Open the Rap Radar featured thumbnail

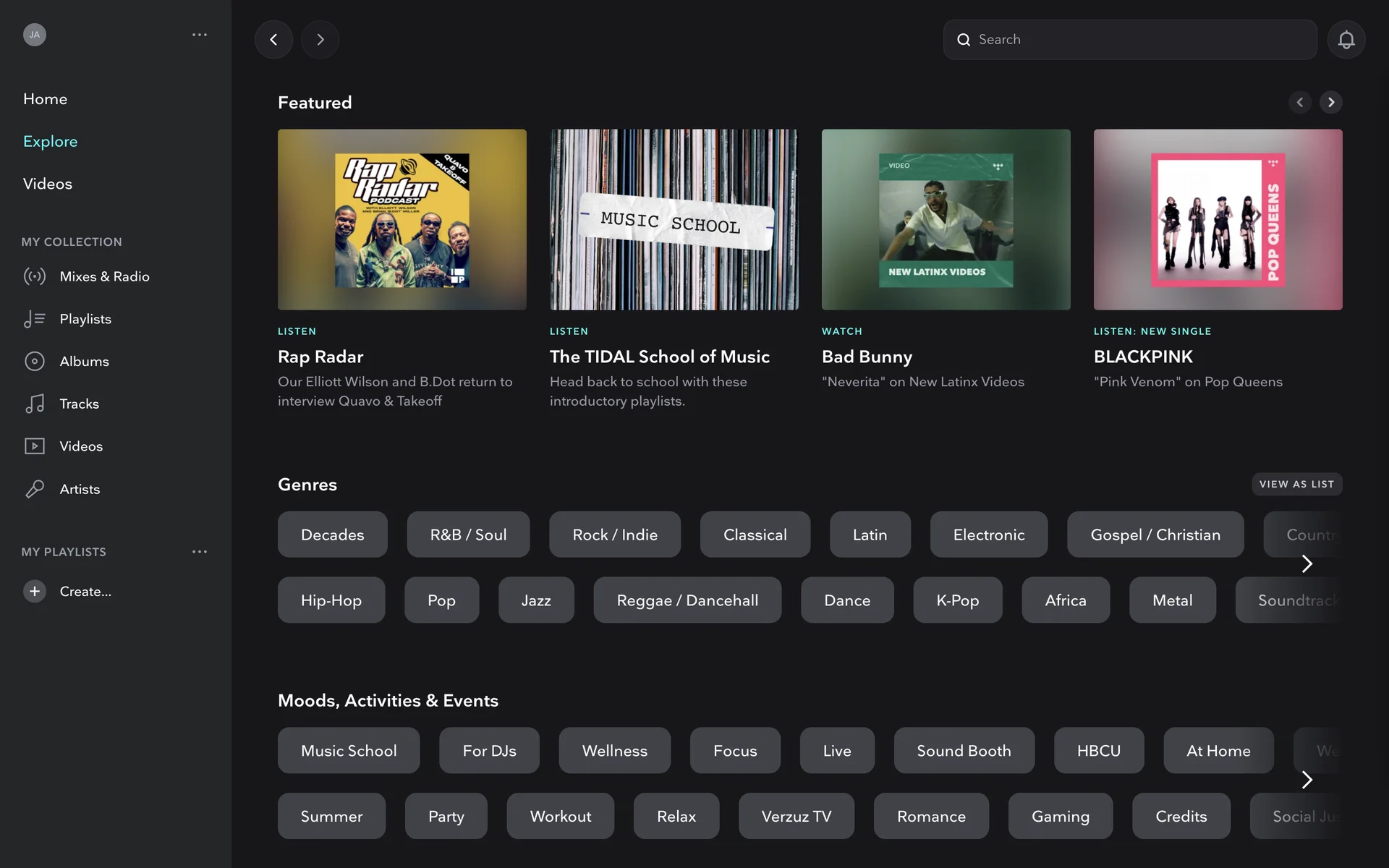click(x=402, y=220)
